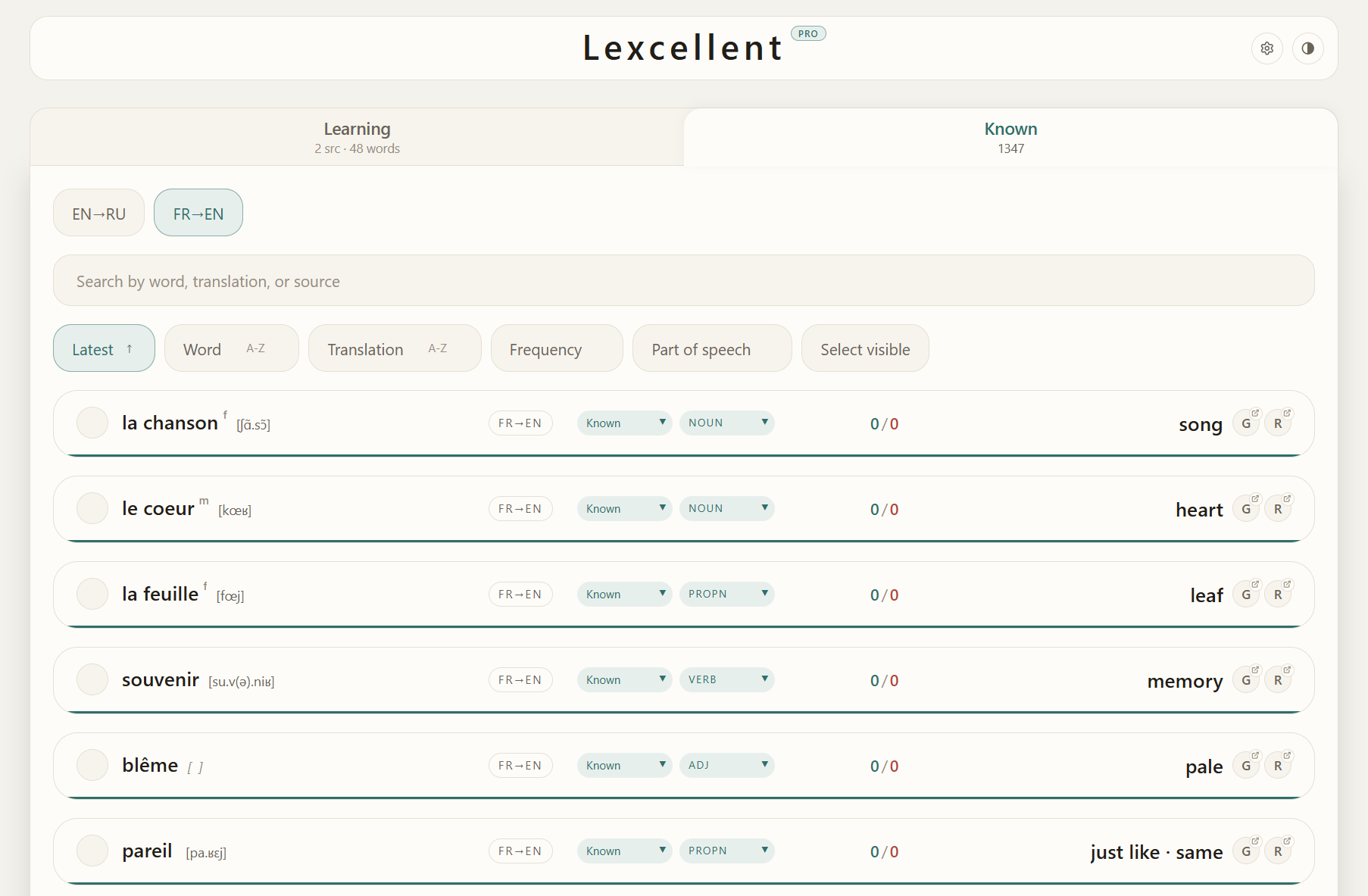Open the Known status dropdown for pareil
The width and height of the screenshot is (1368, 896).
coord(624,851)
